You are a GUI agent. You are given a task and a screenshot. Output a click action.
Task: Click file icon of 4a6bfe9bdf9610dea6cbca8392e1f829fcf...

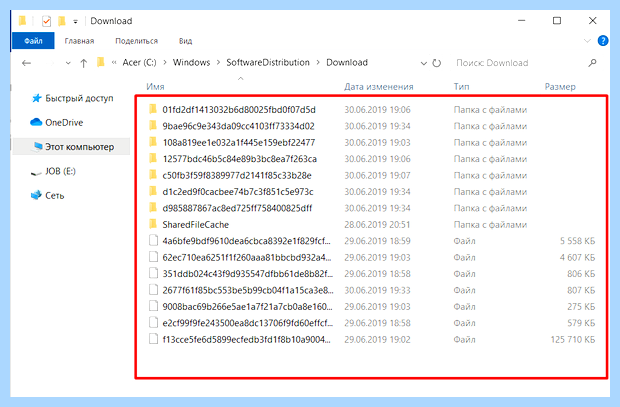pos(153,240)
